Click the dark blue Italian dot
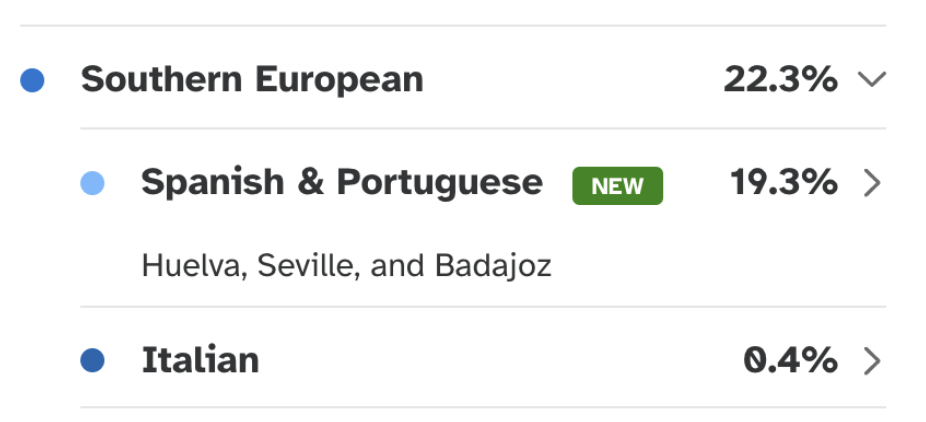 [92, 360]
